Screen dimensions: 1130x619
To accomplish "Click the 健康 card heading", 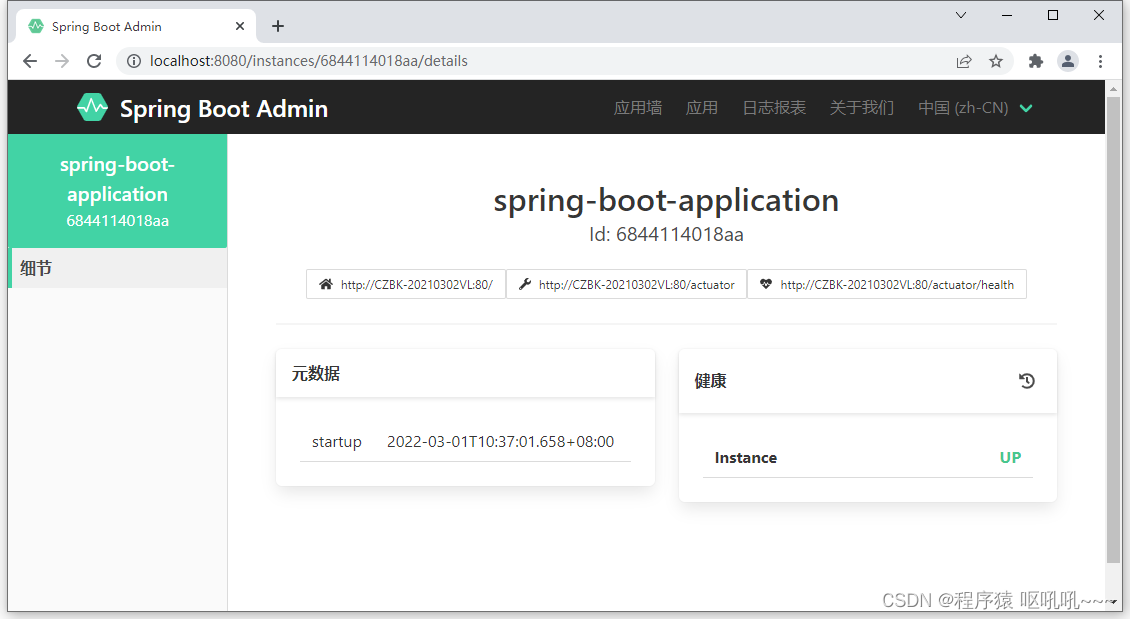I will click(x=711, y=380).
